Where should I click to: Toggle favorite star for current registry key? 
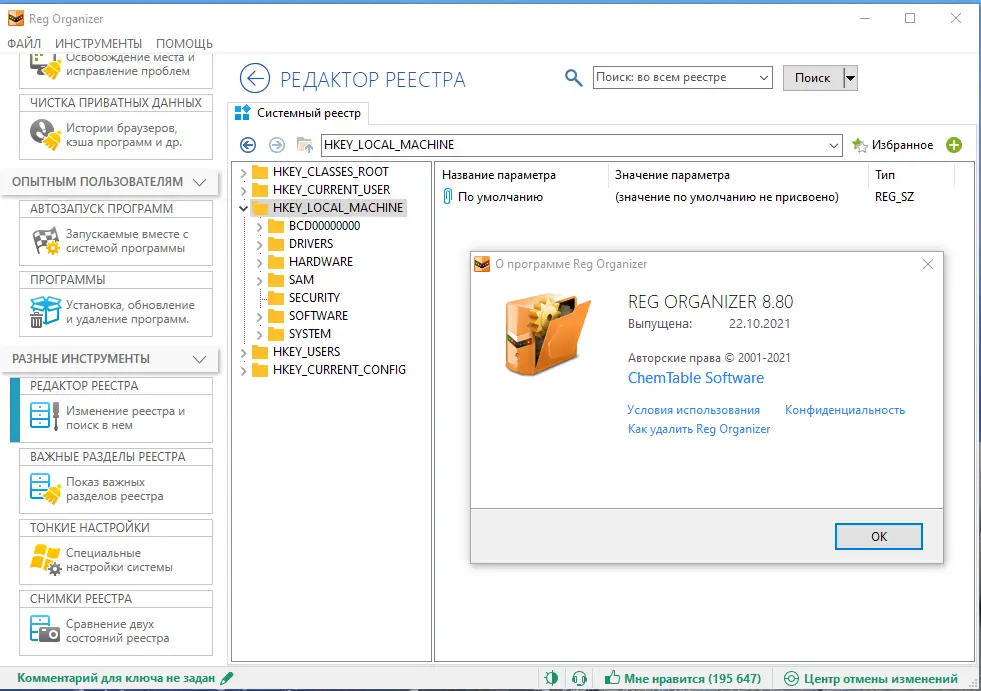coord(860,144)
